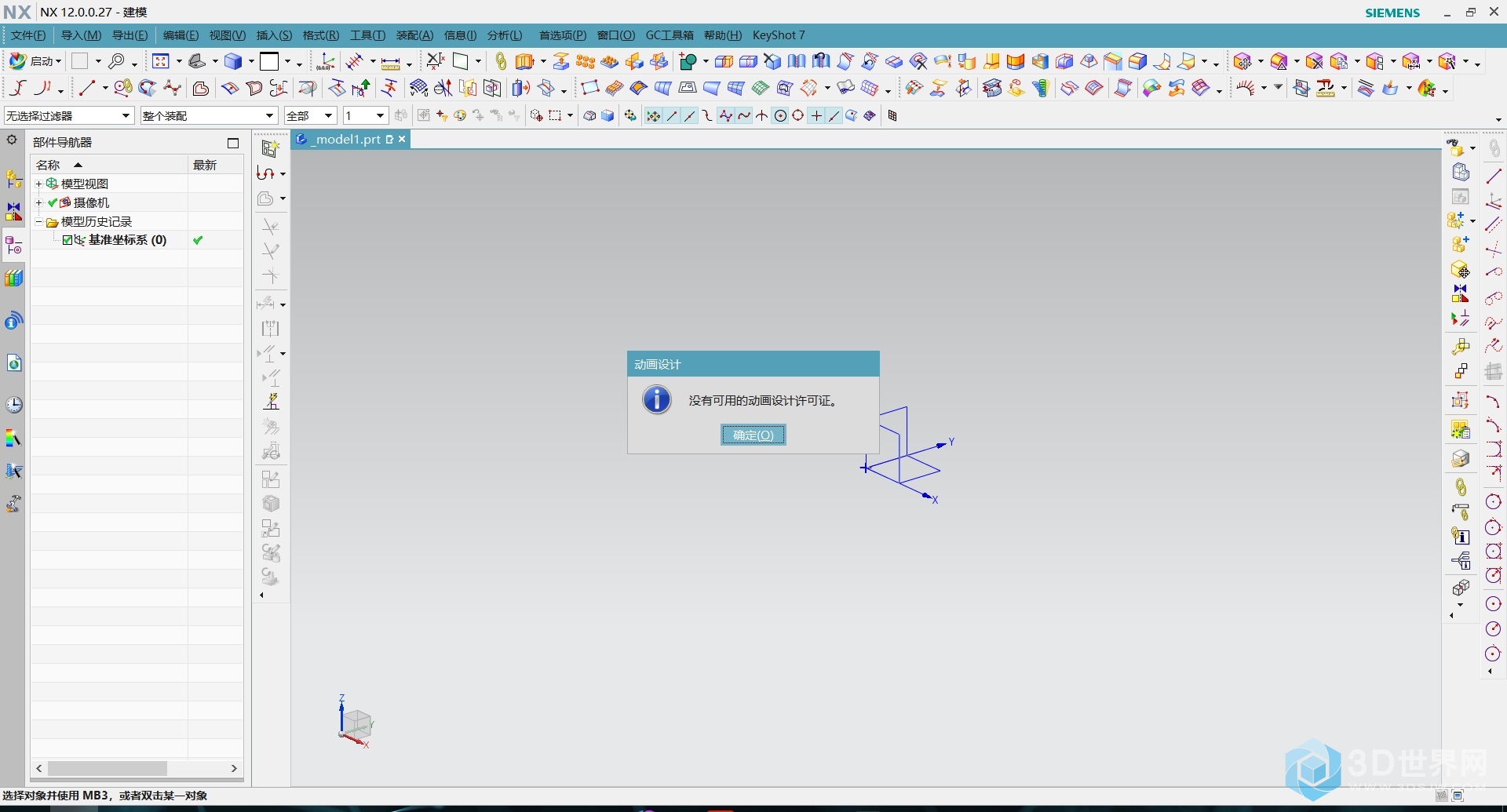
Task: Select the Line curve tool icon
Action: (x=87, y=88)
